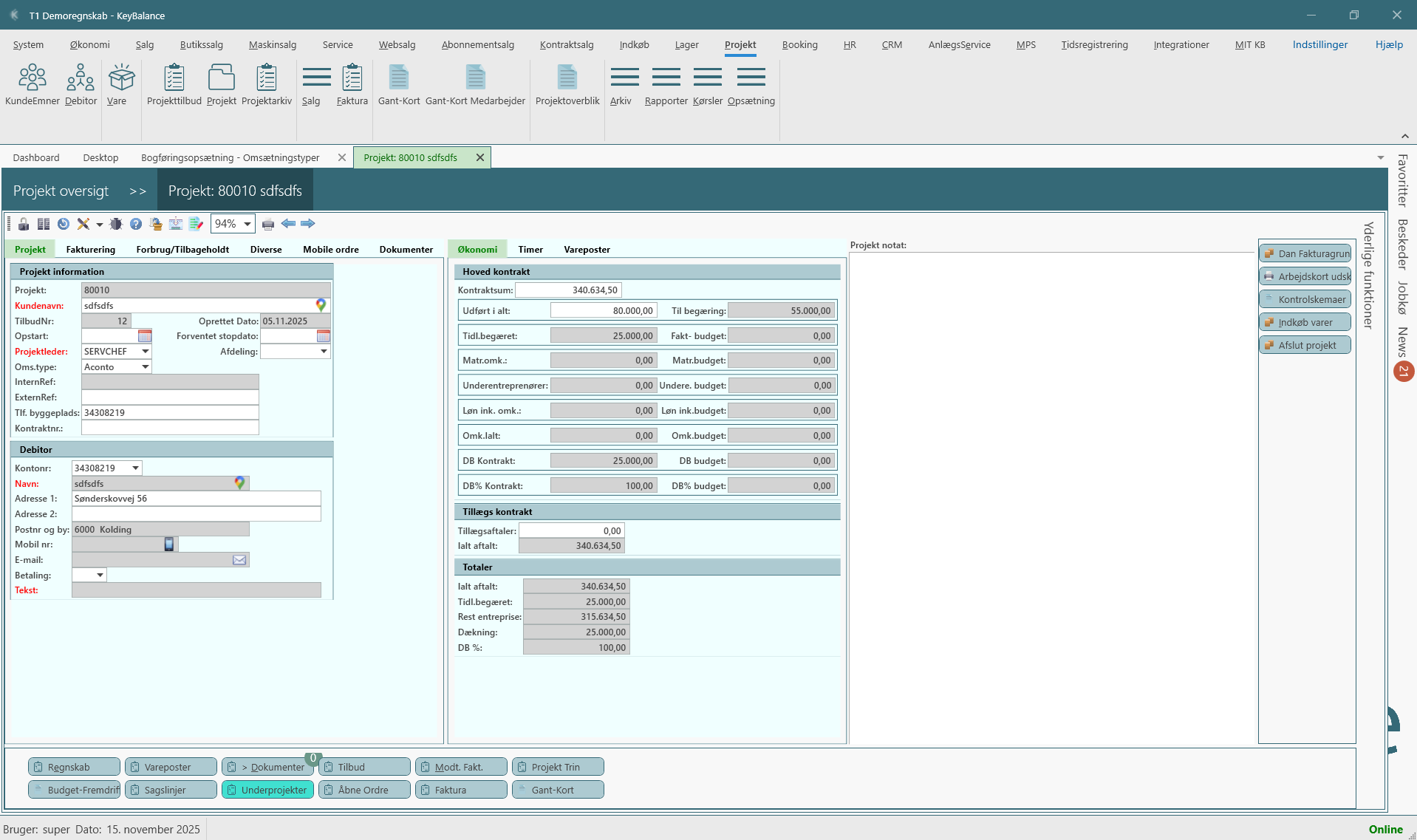This screenshot has width=1417, height=840.
Task: Open the Projektleder dropdown
Action: pos(146,352)
